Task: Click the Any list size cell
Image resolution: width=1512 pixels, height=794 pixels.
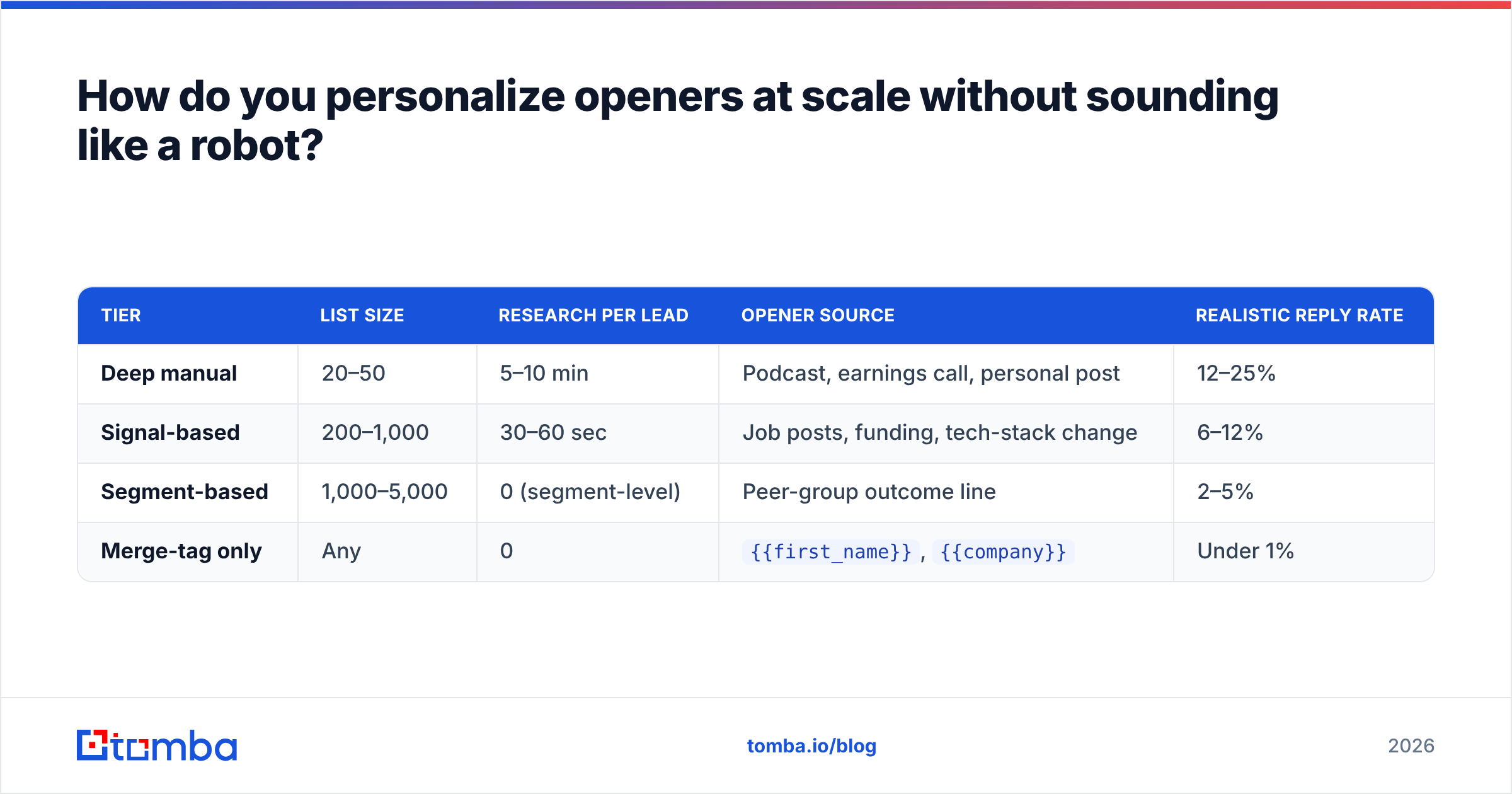Action: [387, 551]
